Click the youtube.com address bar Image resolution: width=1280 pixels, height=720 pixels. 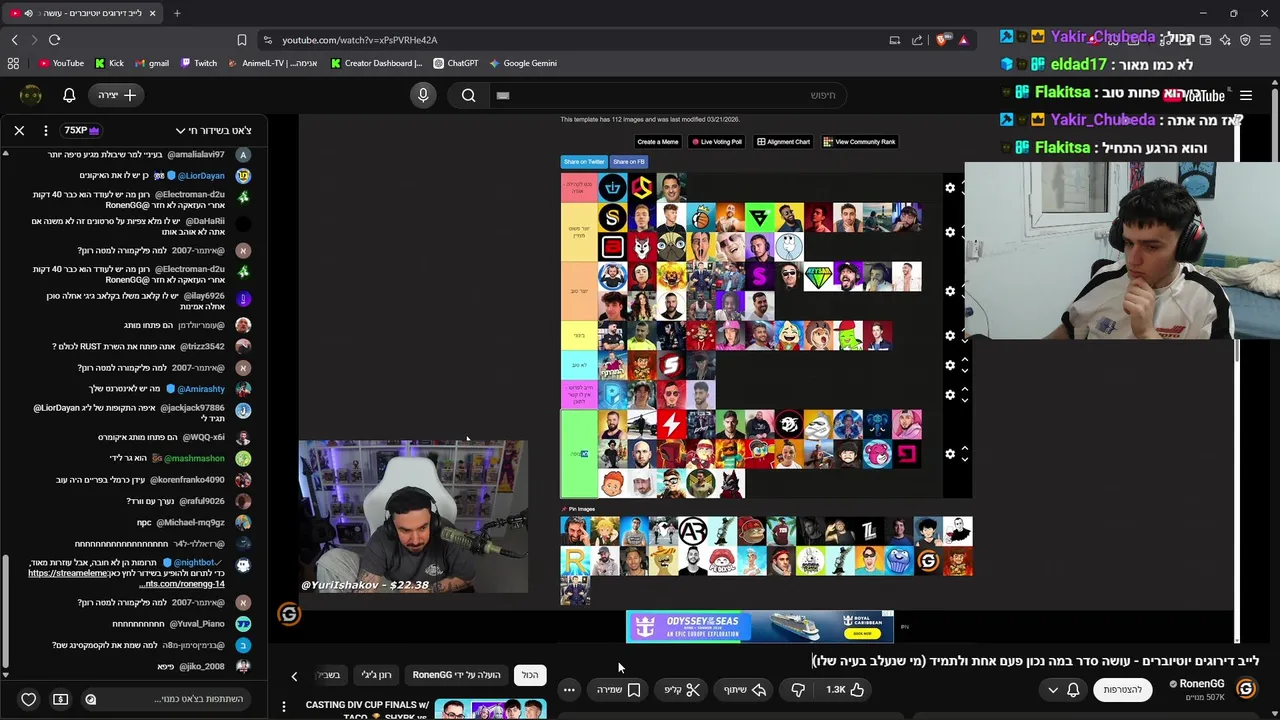click(570, 40)
